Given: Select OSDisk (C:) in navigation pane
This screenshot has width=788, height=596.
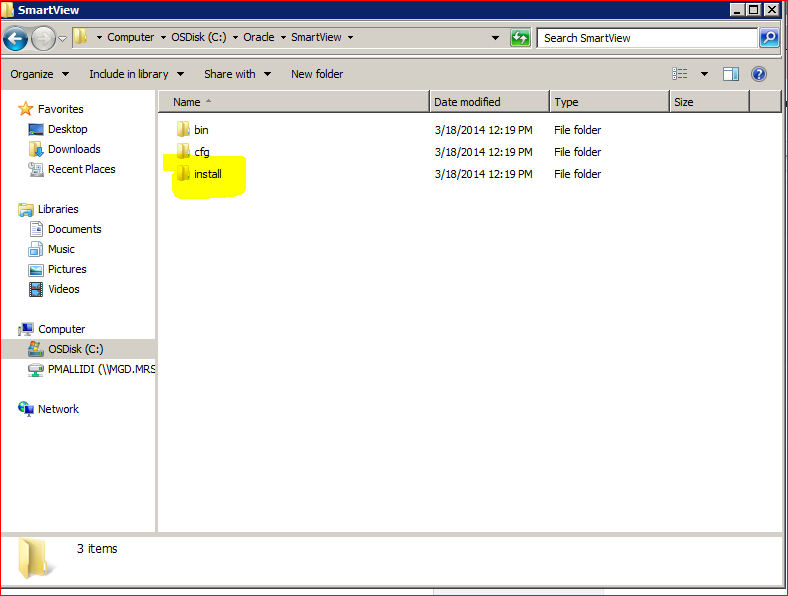Looking at the screenshot, I should coord(76,349).
